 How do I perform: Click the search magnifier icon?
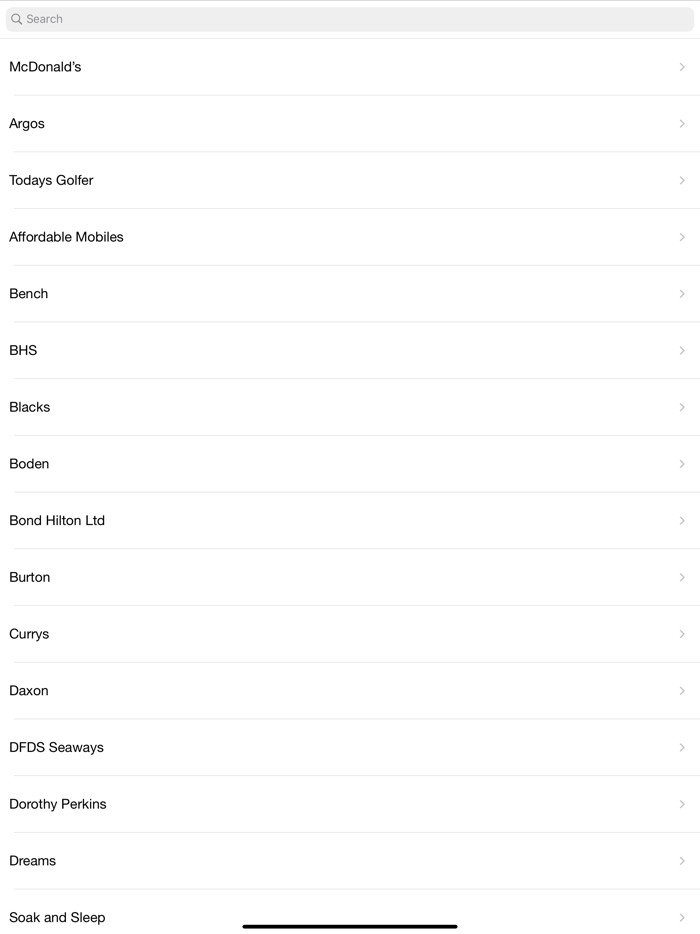click(x=17, y=18)
